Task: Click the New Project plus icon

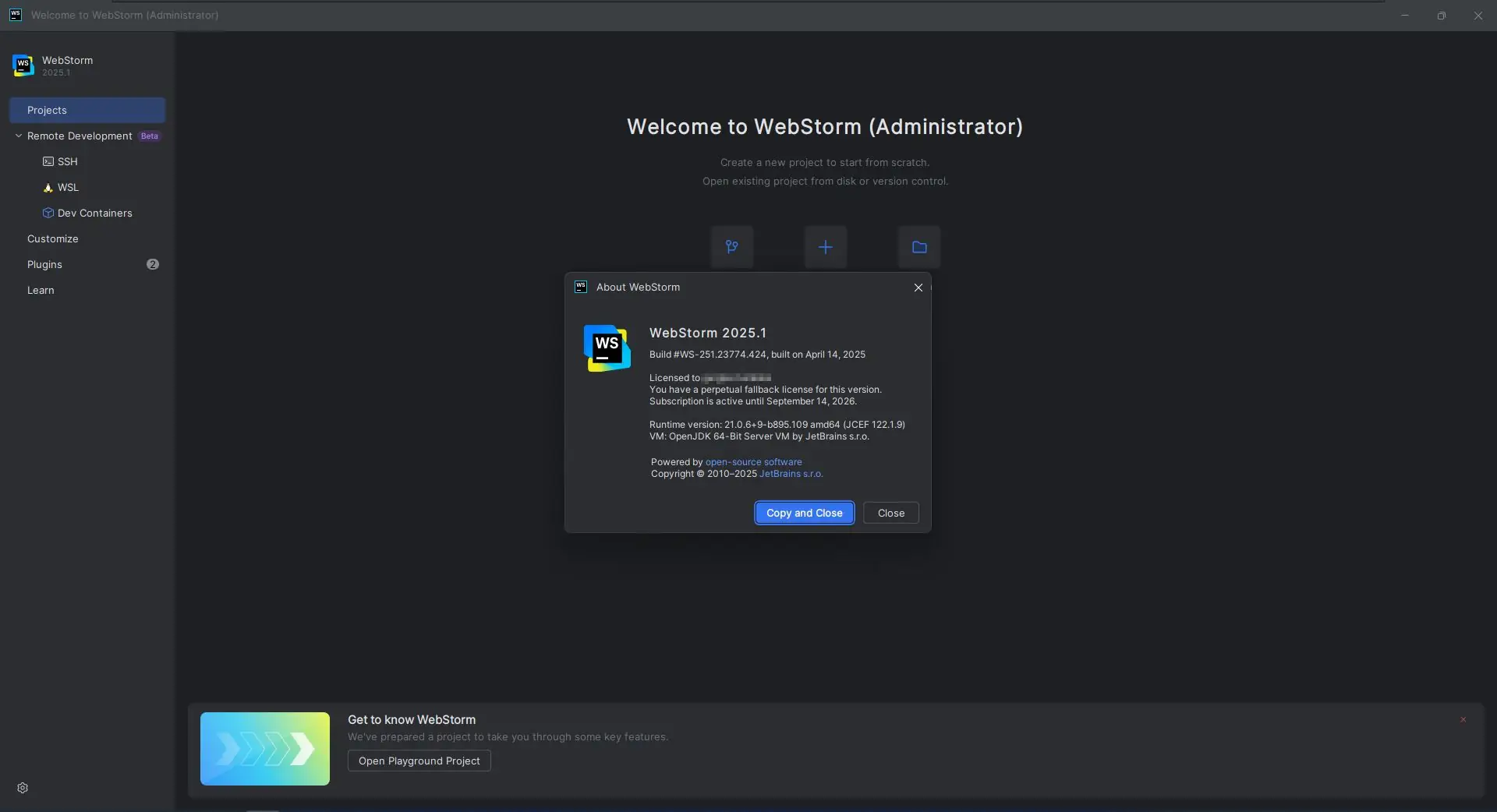Action: point(825,247)
